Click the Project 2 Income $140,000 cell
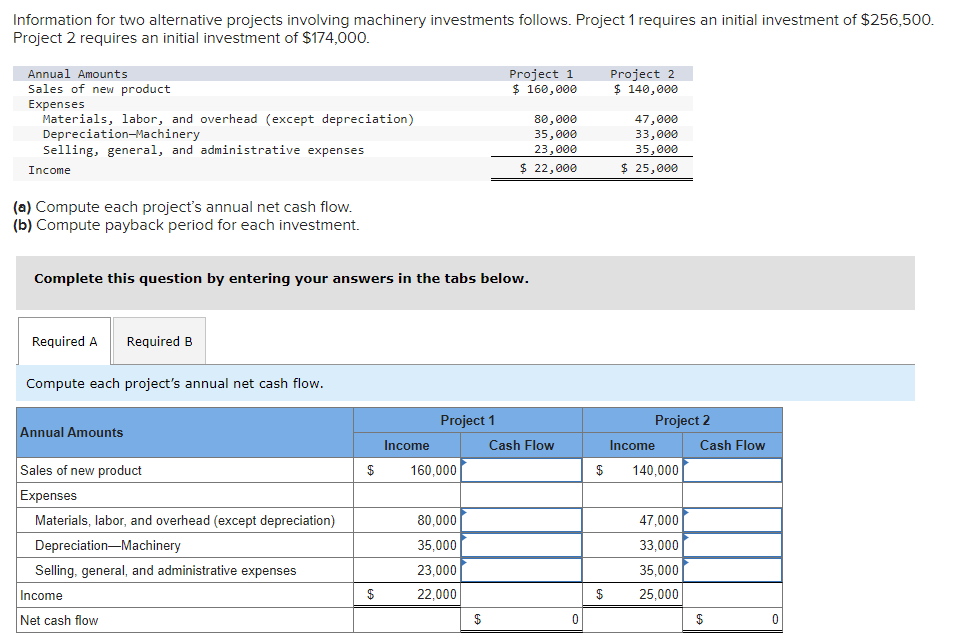Viewport: 963px width, 638px height. tap(633, 470)
